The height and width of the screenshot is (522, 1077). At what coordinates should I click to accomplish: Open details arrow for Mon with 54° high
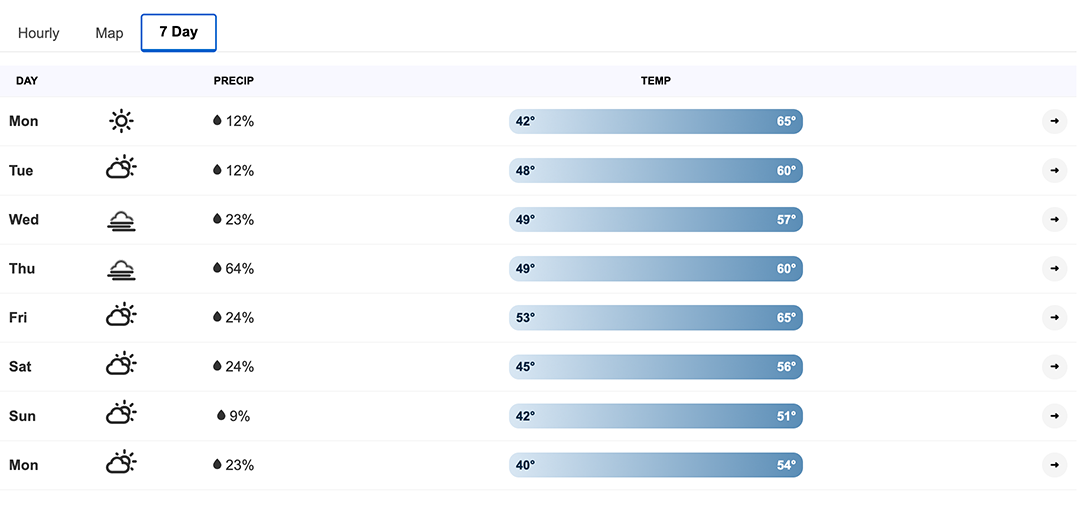(1054, 465)
